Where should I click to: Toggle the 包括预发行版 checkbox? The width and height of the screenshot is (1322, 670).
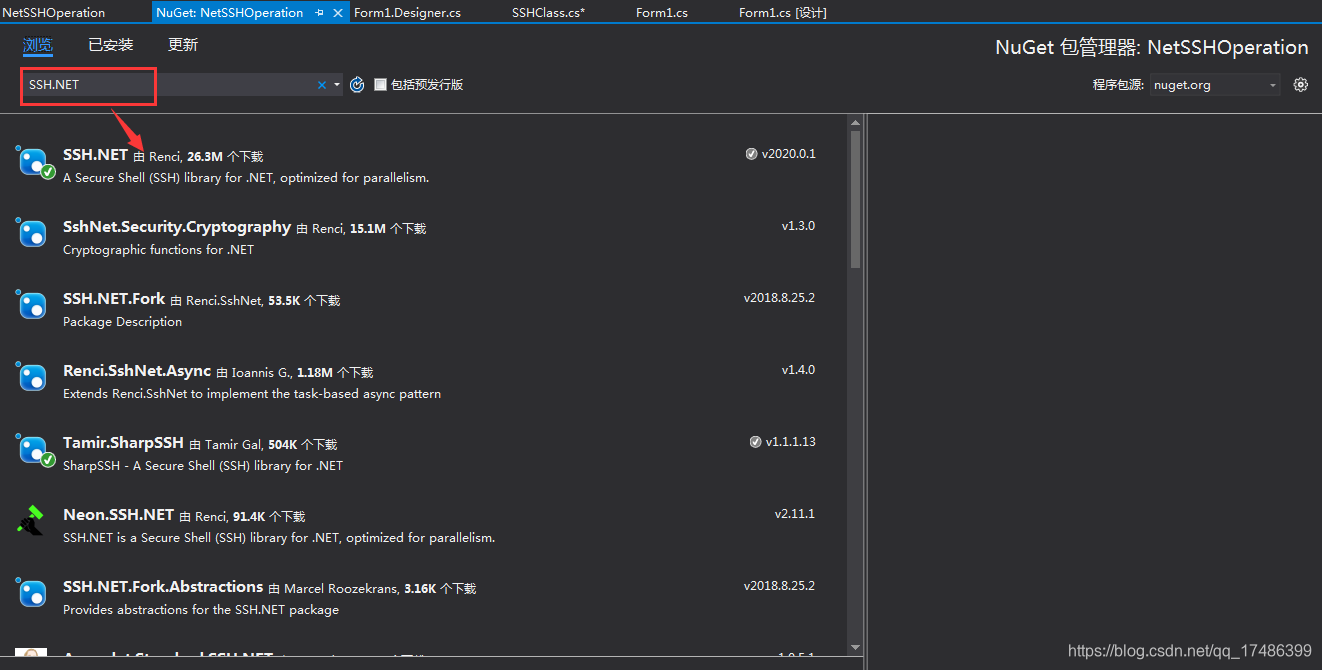click(x=380, y=85)
